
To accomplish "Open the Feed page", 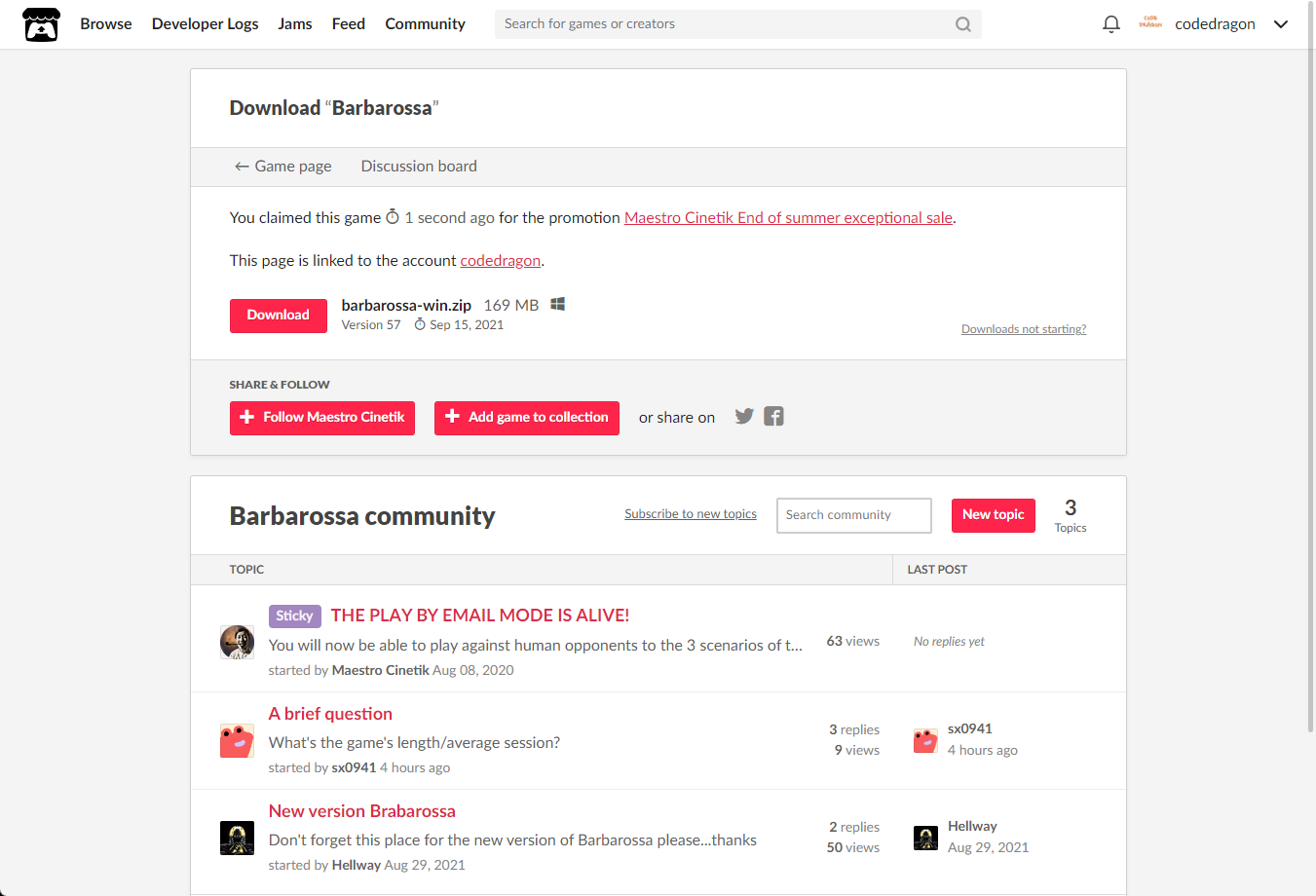I will (349, 23).
